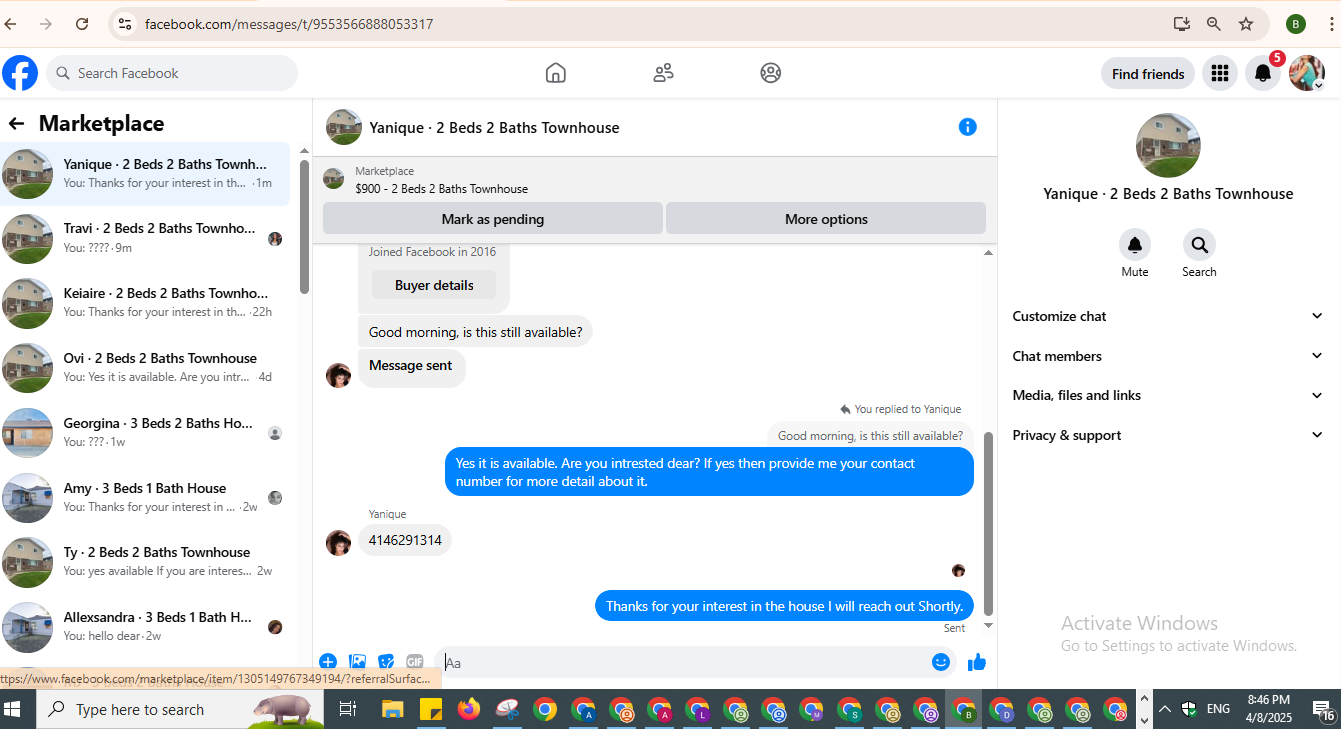Click the browser address bar URL
The width and height of the screenshot is (1341, 729).
289,24
